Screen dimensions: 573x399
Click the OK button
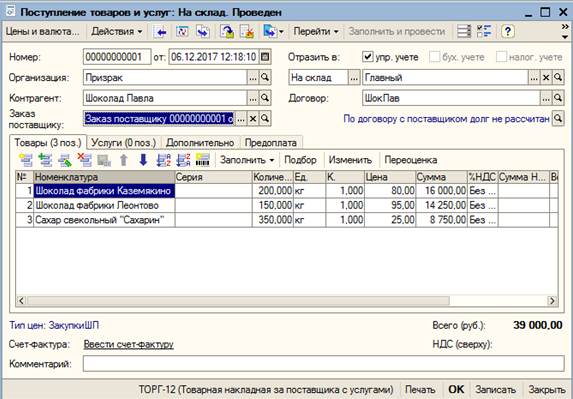[456, 390]
